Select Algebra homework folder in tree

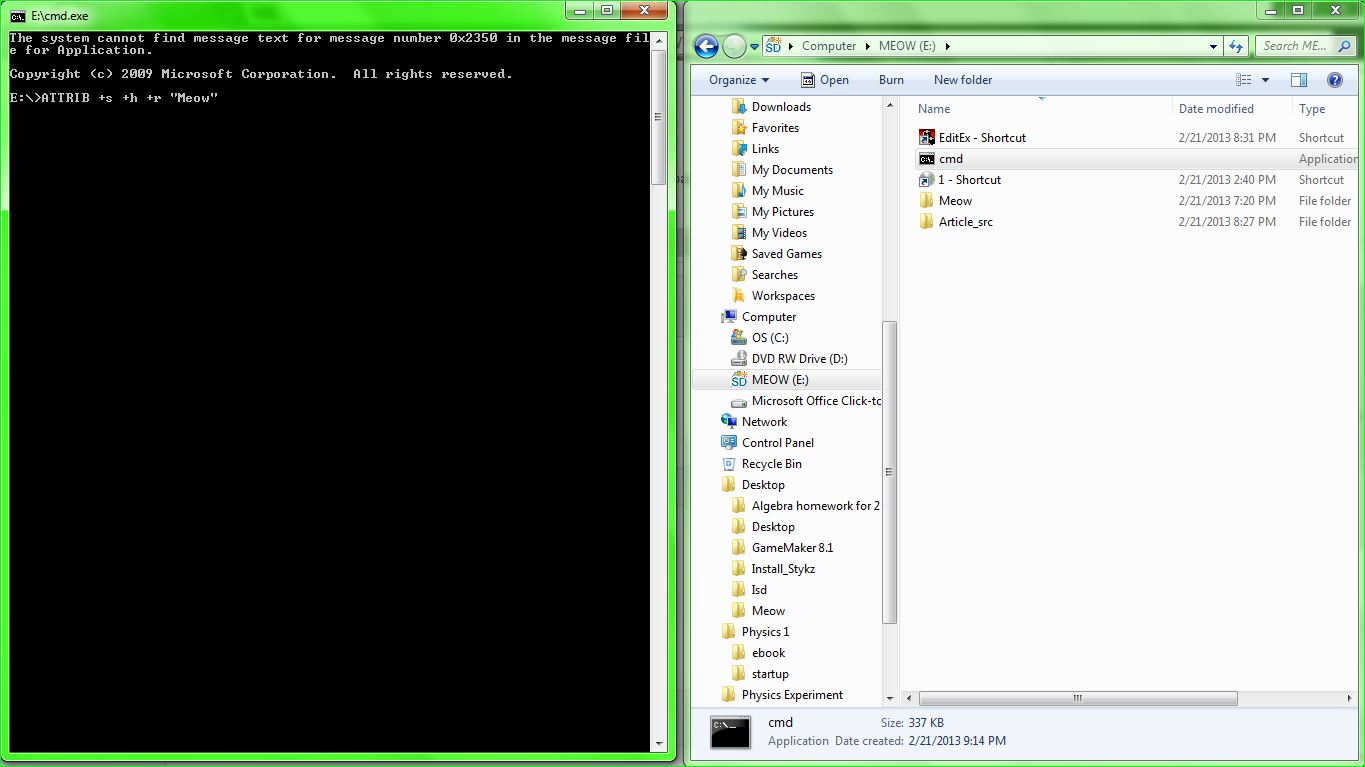coord(815,506)
